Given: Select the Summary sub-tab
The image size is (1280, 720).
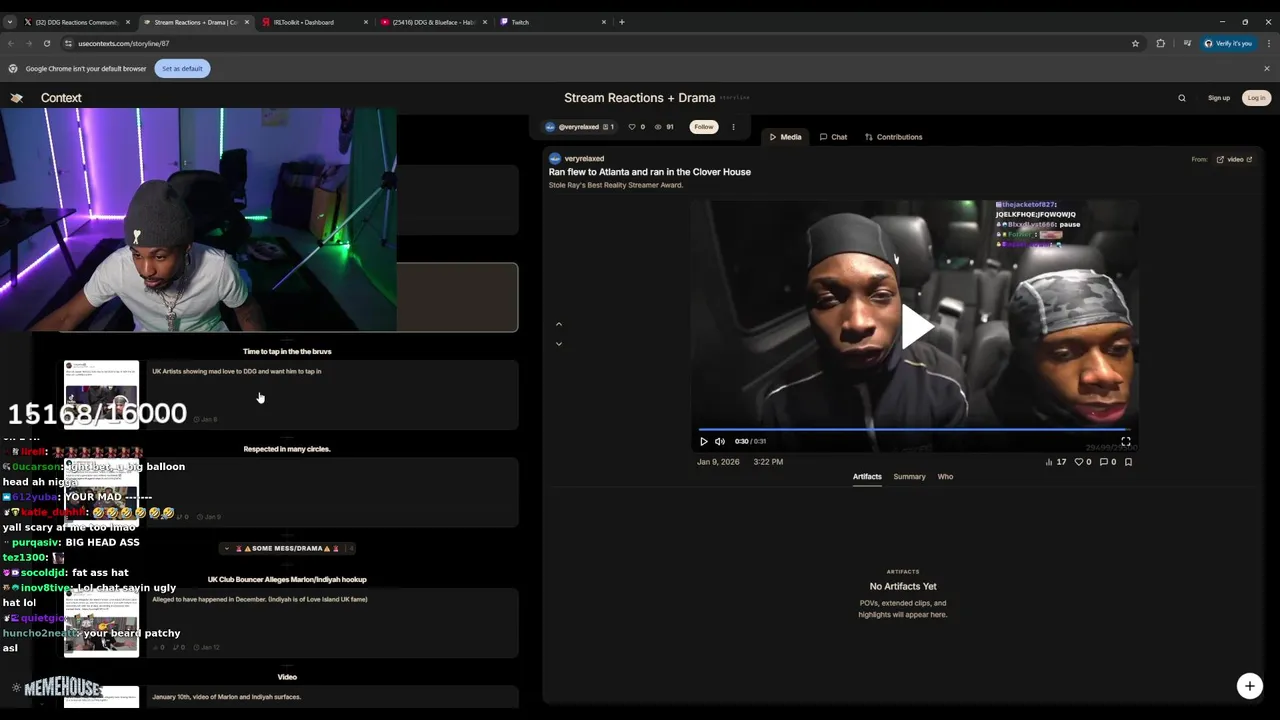Looking at the screenshot, I should 909,477.
